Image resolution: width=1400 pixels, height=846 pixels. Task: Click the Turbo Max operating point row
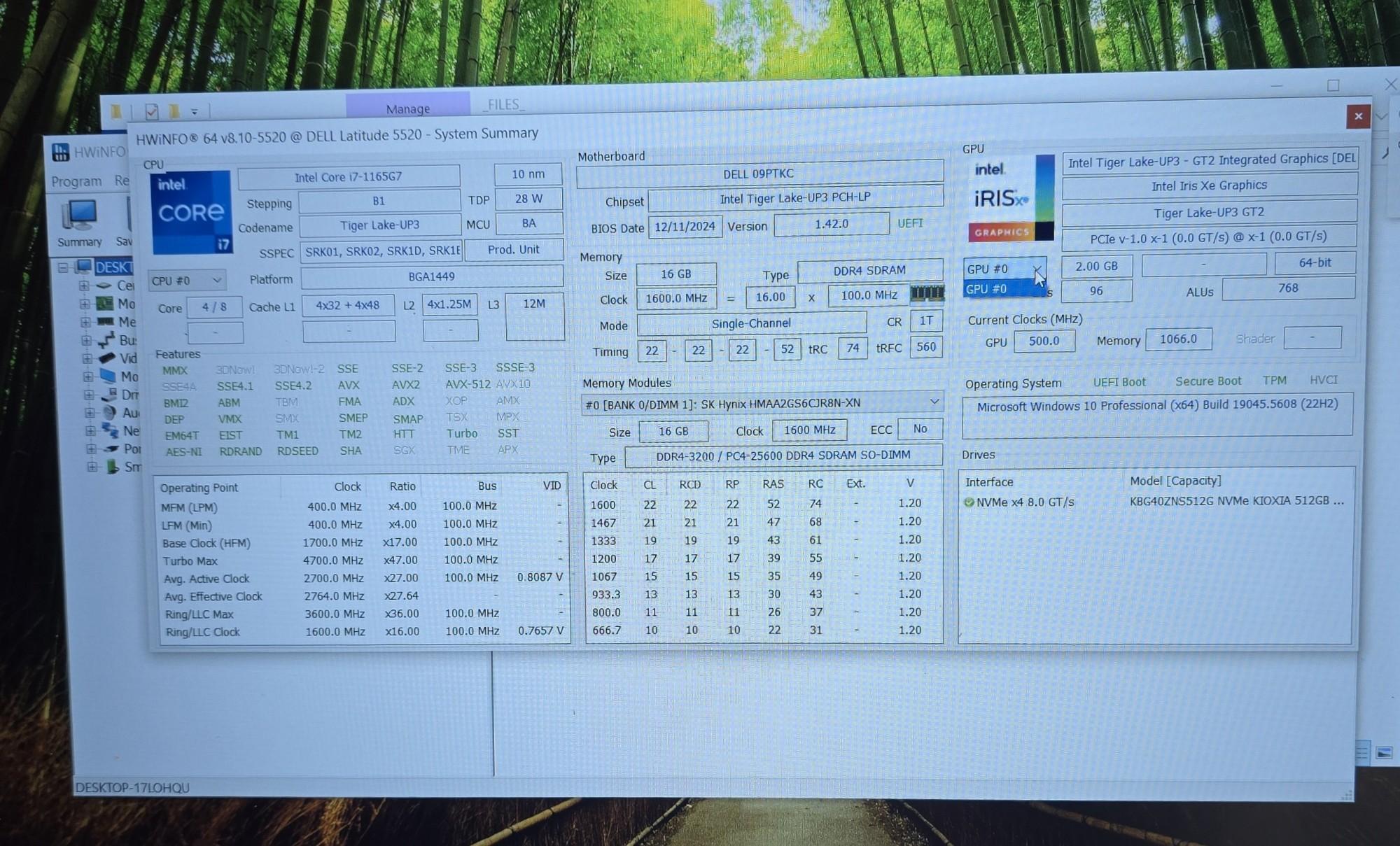pos(363,561)
